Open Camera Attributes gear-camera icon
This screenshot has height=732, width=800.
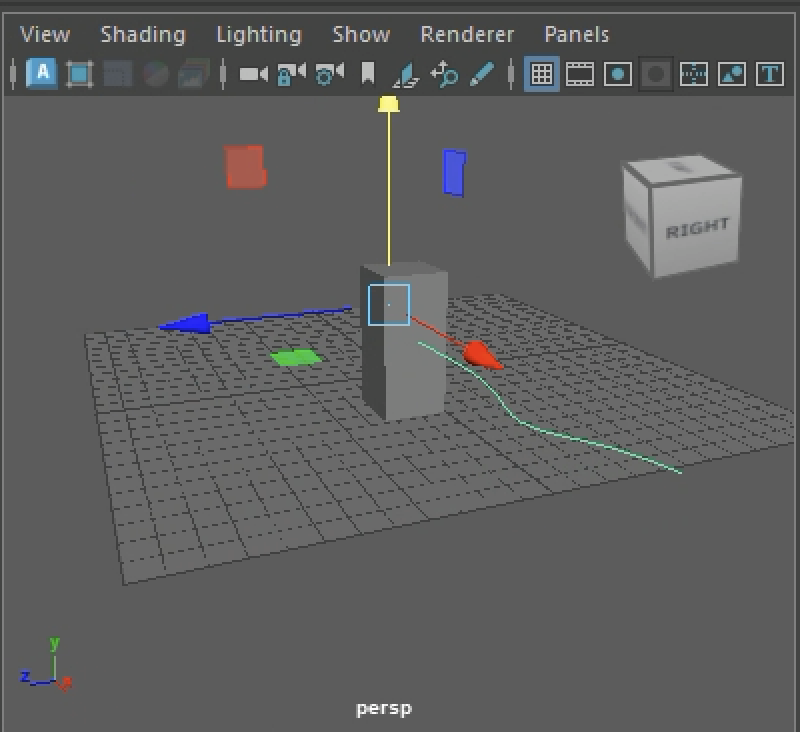click(329, 74)
